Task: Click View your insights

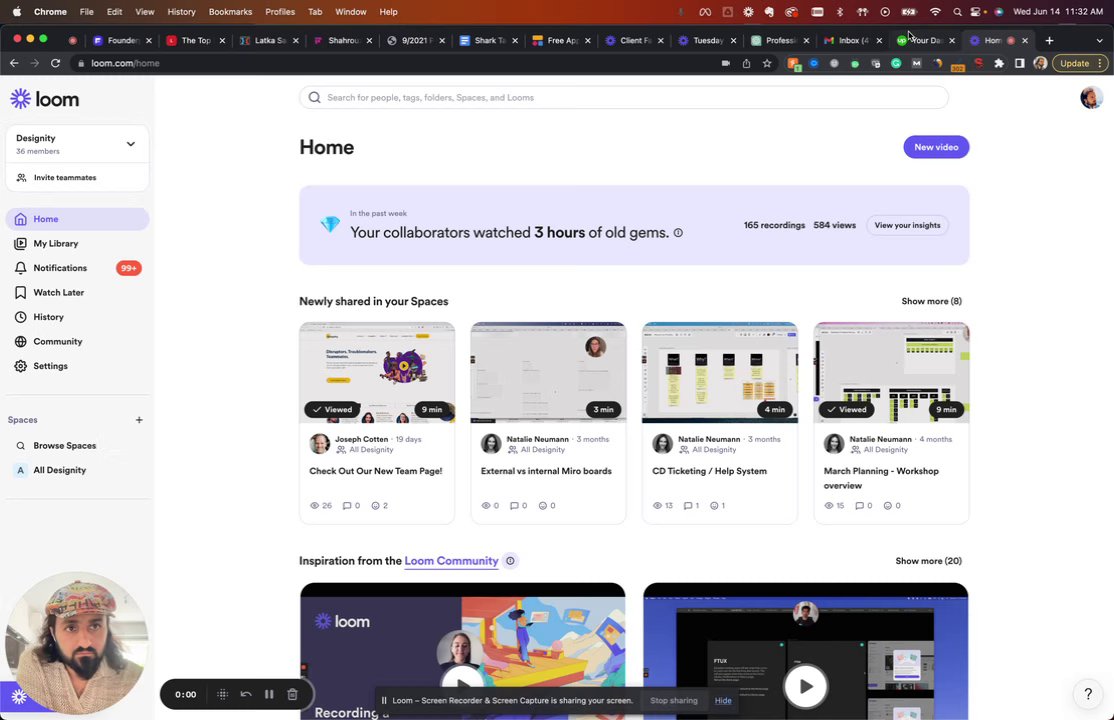Action: click(907, 225)
